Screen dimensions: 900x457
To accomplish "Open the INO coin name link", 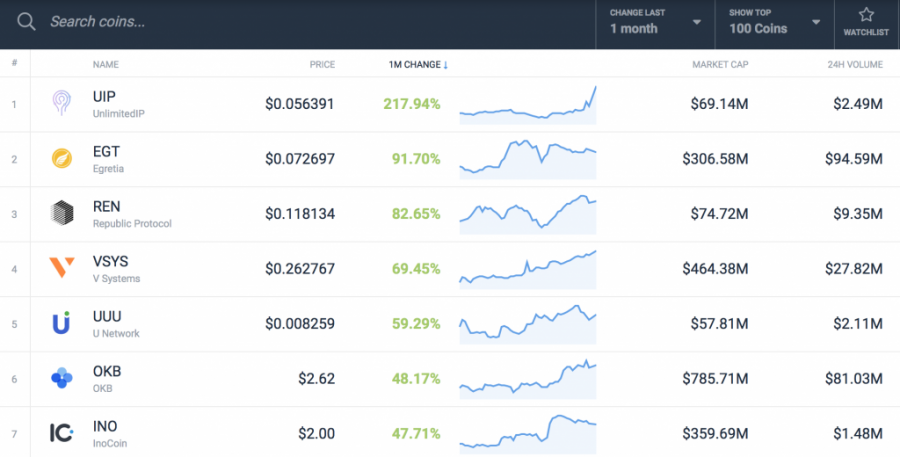I will coord(105,426).
